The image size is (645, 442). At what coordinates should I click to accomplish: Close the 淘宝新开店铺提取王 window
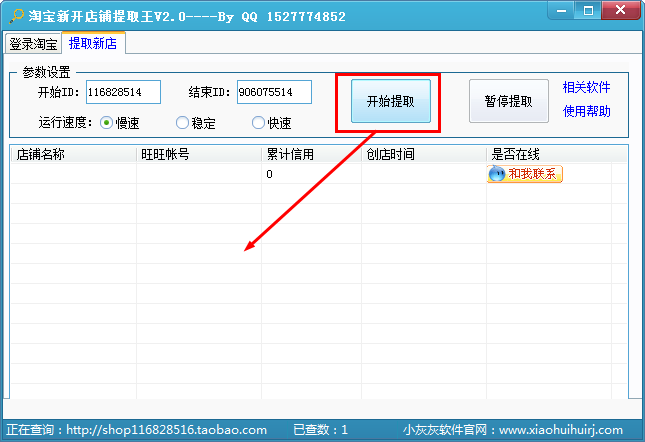click(620, 10)
